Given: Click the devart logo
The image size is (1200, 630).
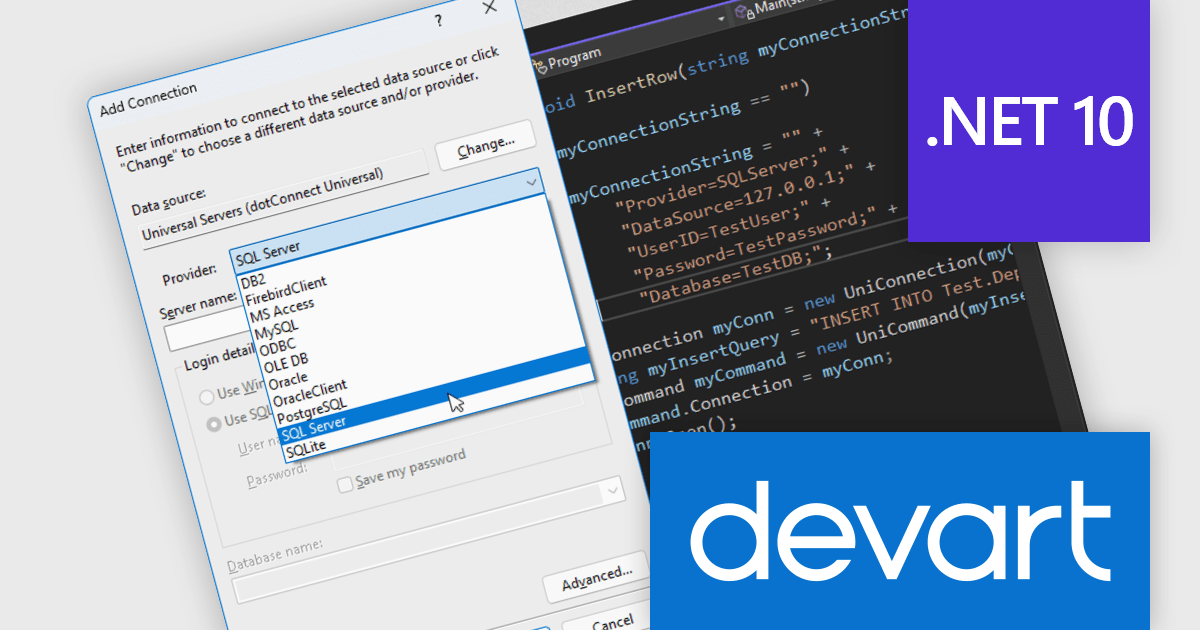Looking at the screenshot, I should pos(900,533).
